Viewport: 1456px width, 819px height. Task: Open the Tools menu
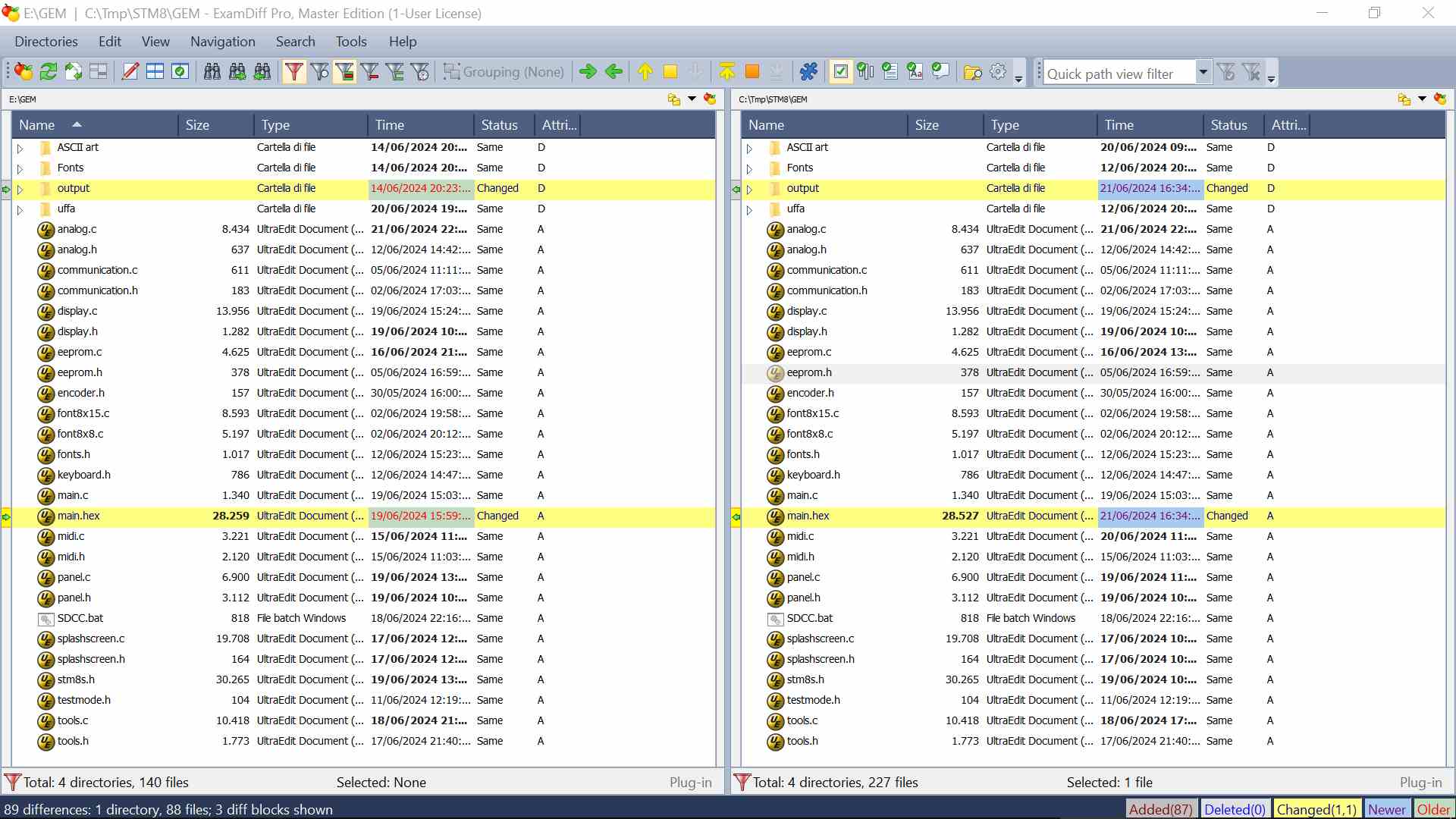point(351,42)
